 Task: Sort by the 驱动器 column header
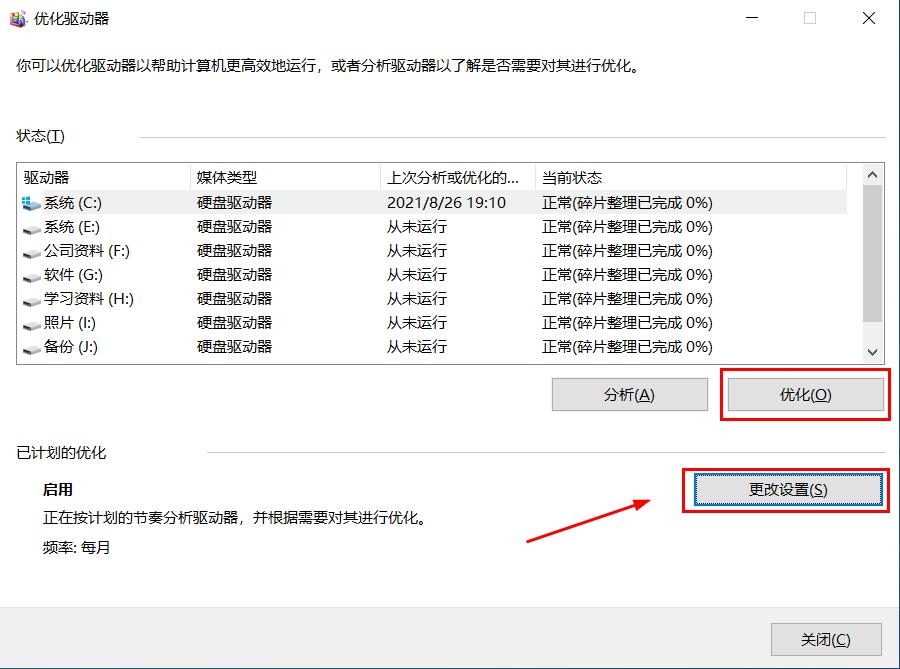104,177
